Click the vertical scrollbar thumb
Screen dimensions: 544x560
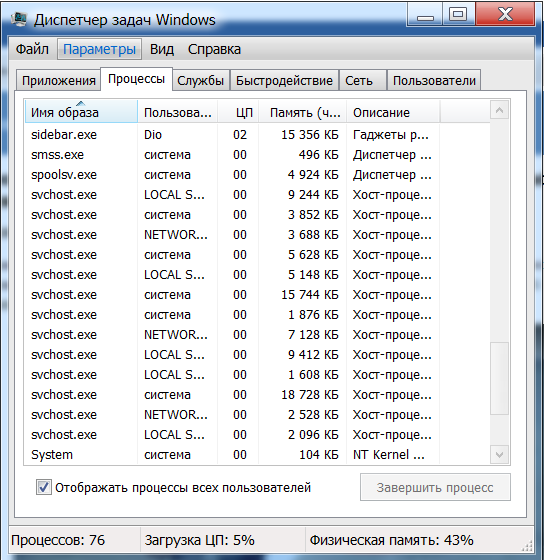click(499, 378)
